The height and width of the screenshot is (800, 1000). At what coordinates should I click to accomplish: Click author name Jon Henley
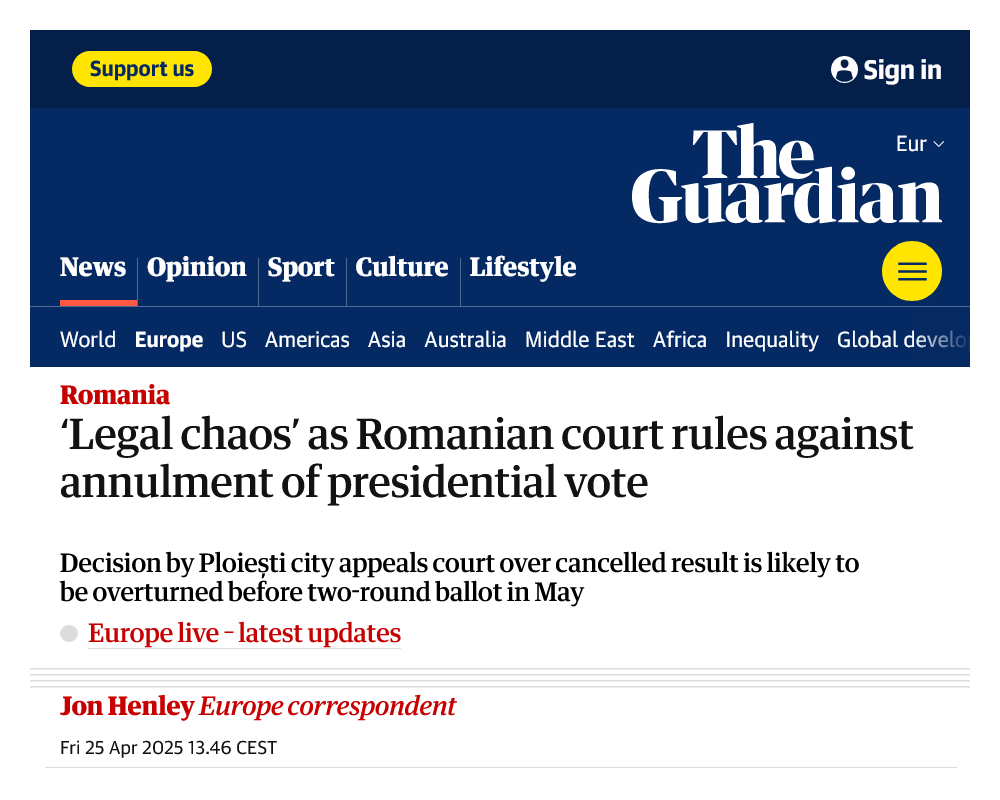127,706
